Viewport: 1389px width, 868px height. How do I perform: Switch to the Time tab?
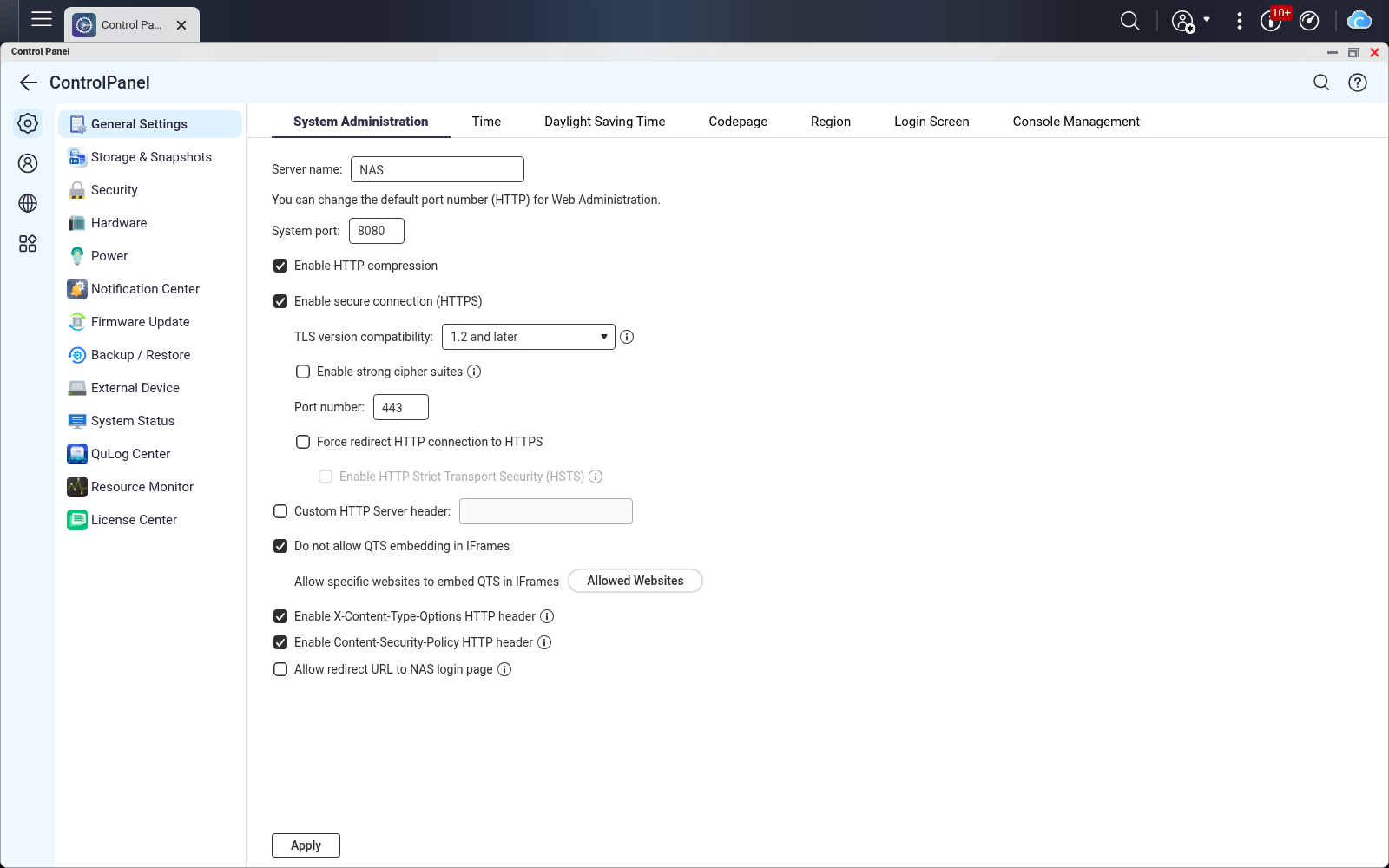[486, 122]
